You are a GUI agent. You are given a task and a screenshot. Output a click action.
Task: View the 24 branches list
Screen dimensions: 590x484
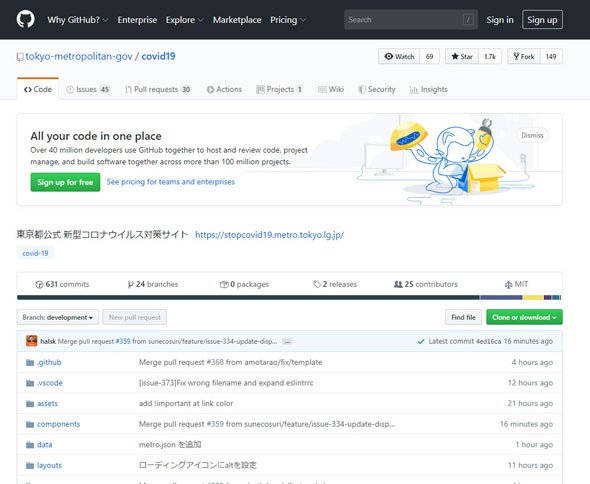(153, 284)
